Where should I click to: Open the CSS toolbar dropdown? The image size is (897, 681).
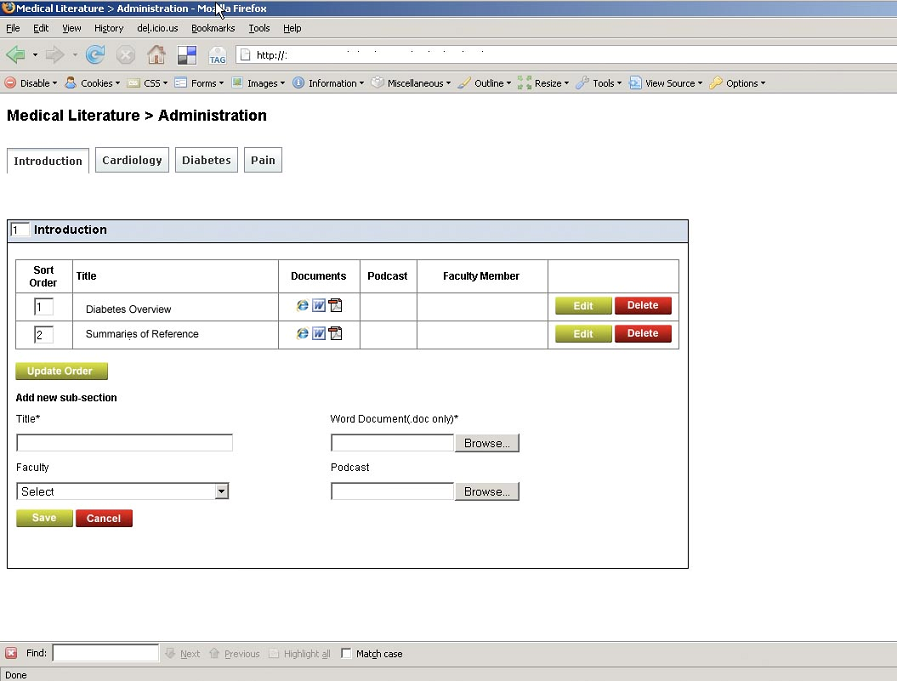(x=148, y=83)
